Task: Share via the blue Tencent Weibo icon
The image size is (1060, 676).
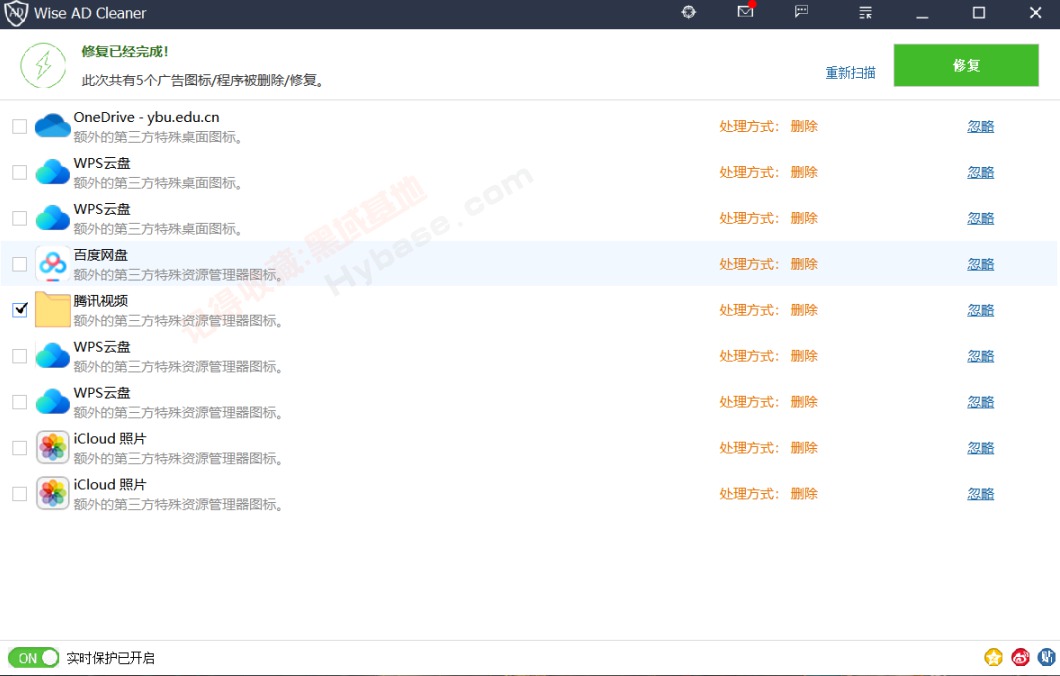Action: 1046,657
